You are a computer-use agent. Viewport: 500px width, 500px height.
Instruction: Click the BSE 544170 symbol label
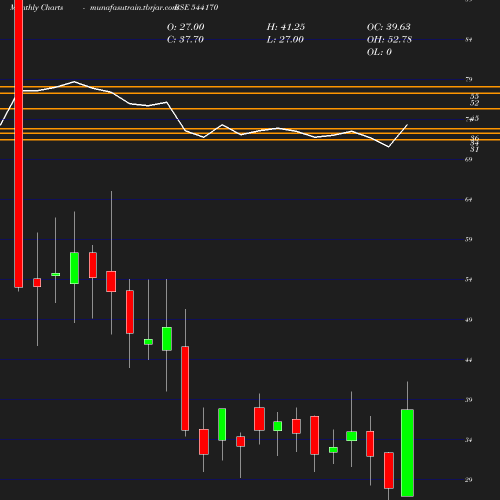click(x=197, y=7)
